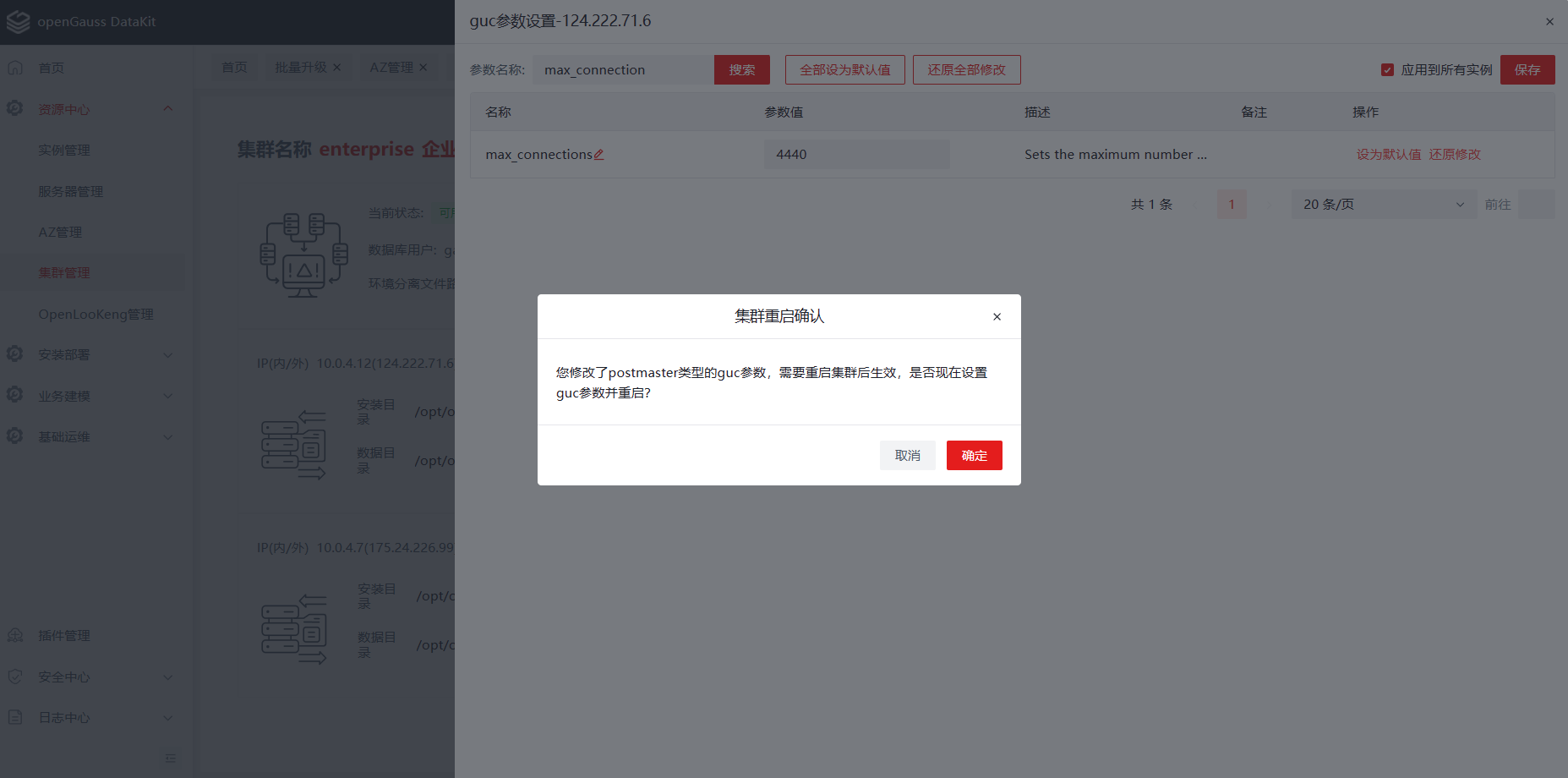Click the security center shield icon
The height and width of the screenshot is (778, 1568).
(x=15, y=677)
